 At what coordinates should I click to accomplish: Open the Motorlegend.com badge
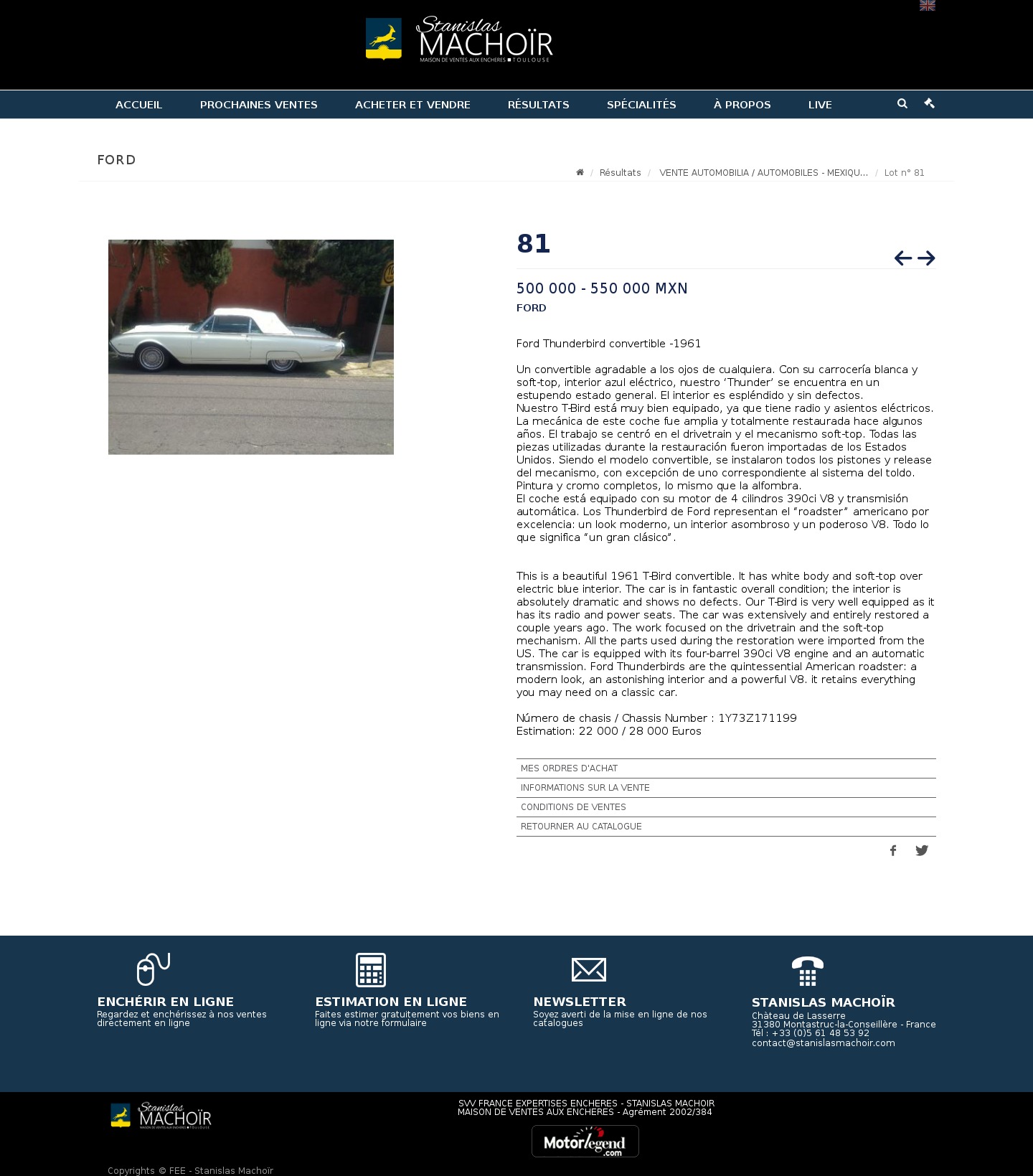coord(585,1141)
